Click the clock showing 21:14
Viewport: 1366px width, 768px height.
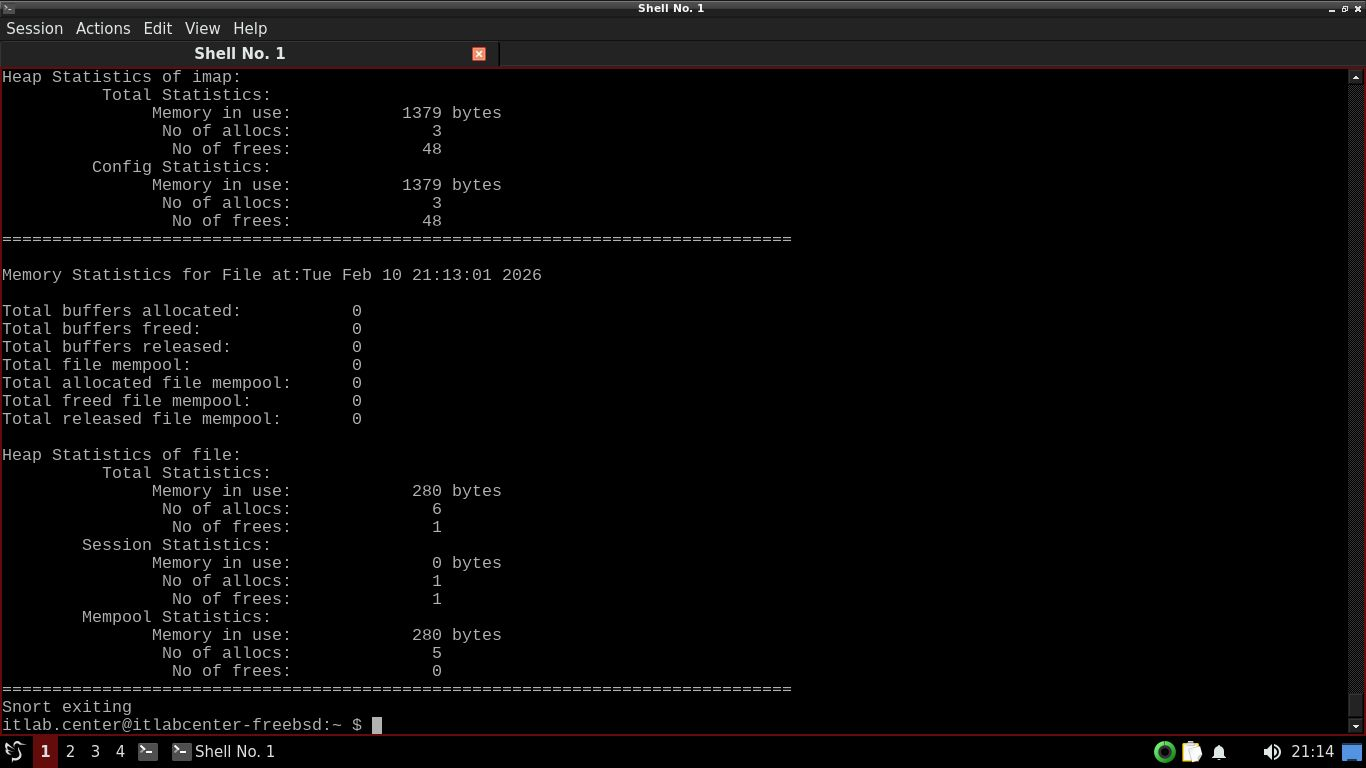1312,752
